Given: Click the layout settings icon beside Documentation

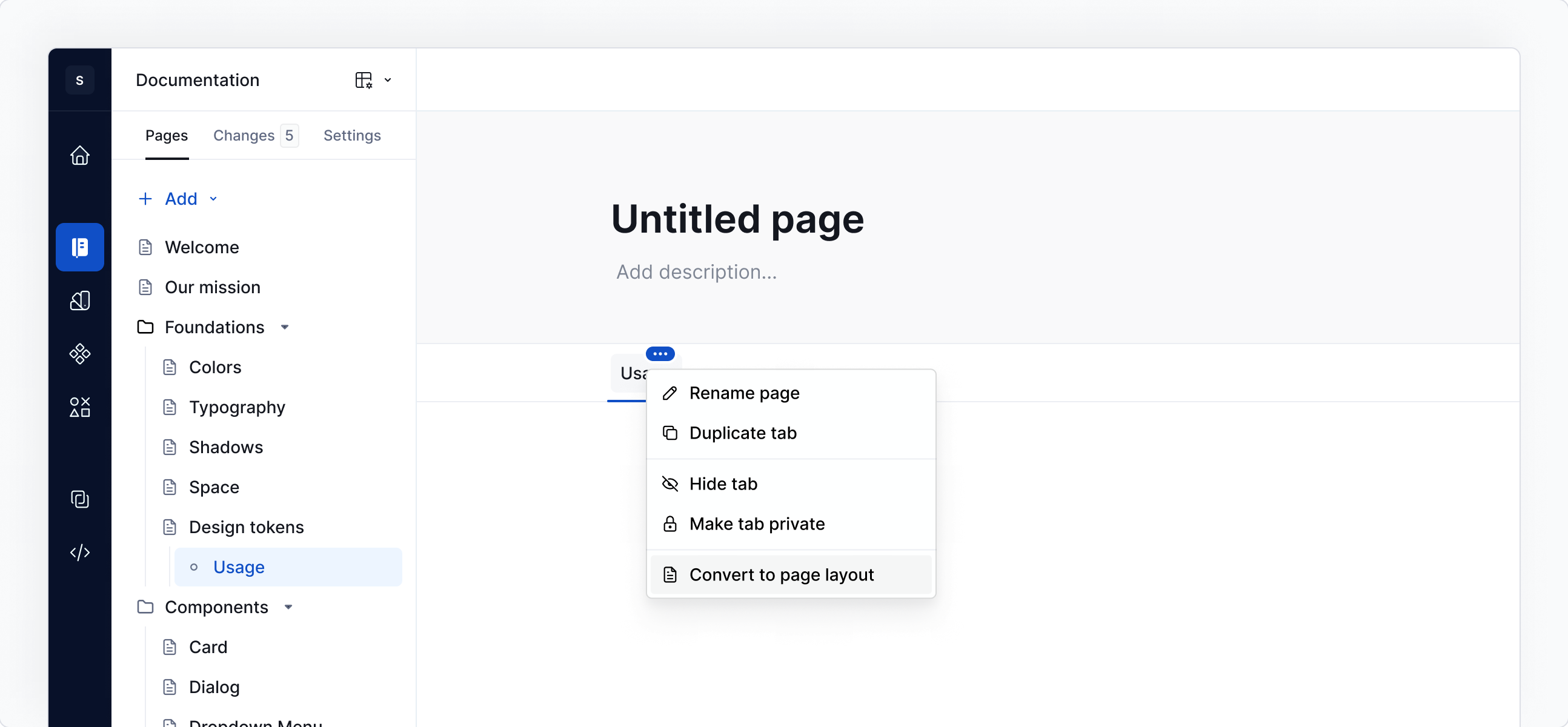Looking at the screenshot, I should point(364,80).
